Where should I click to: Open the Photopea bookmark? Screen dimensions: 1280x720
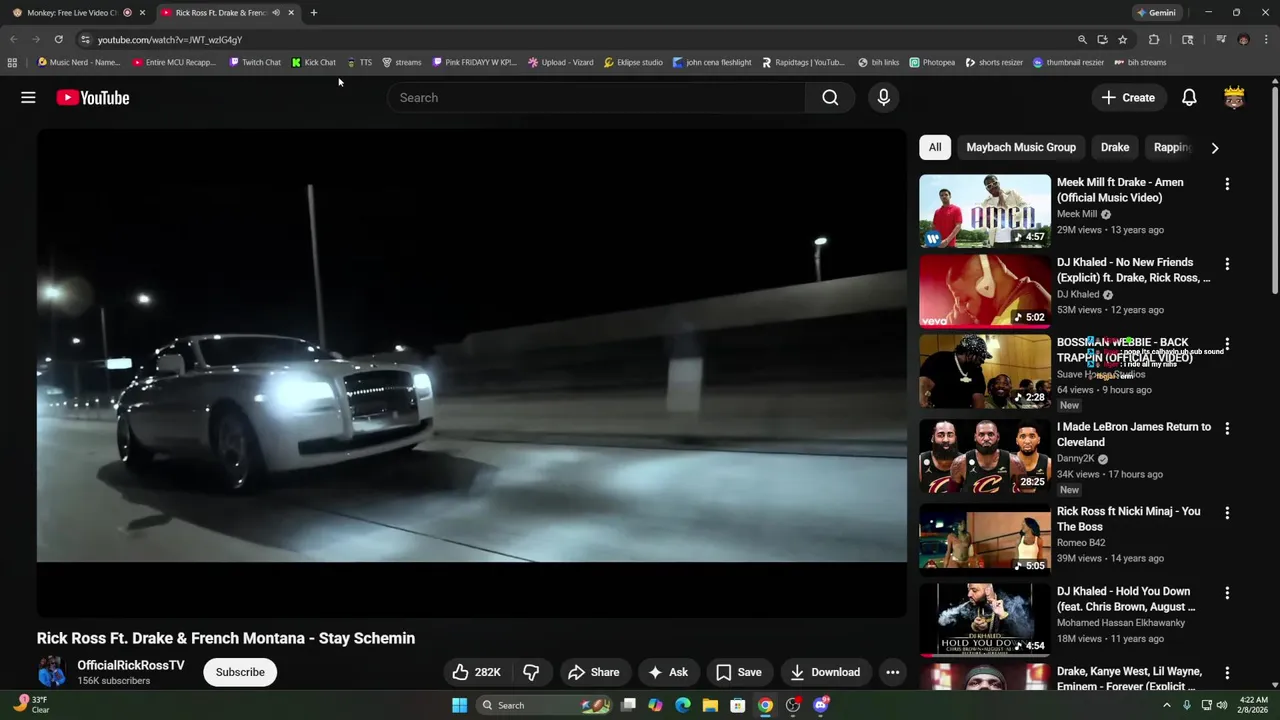(932, 62)
